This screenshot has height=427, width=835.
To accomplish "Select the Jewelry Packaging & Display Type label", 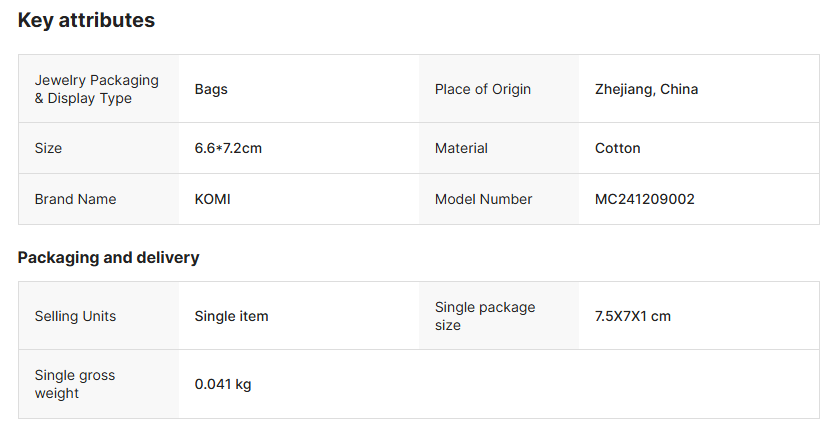I will point(83,89).
